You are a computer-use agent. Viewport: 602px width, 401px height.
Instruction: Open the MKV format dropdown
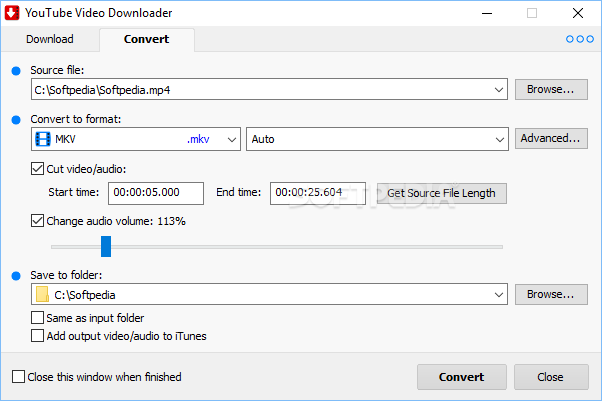136,139
